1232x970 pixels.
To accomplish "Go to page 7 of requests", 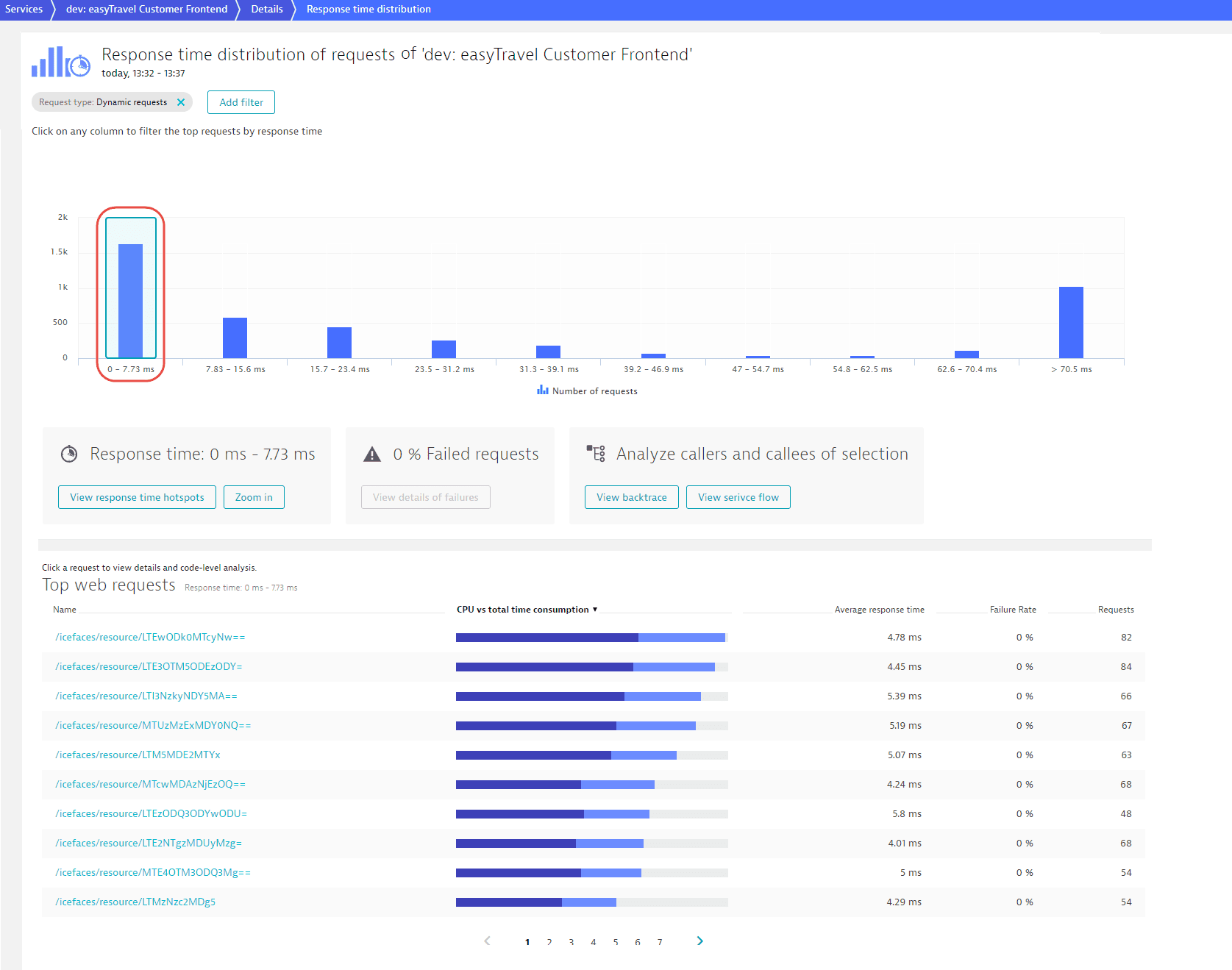I will coord(660,942).
